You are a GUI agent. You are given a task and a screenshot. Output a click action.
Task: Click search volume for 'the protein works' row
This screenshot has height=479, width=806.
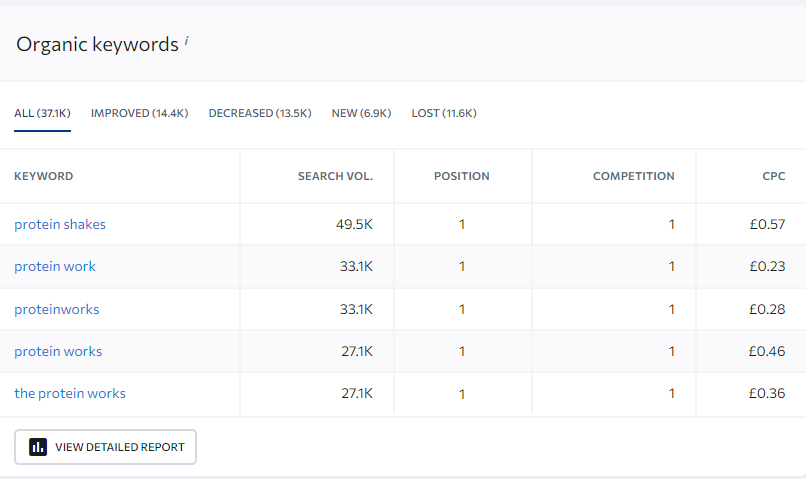pos(357,394)
